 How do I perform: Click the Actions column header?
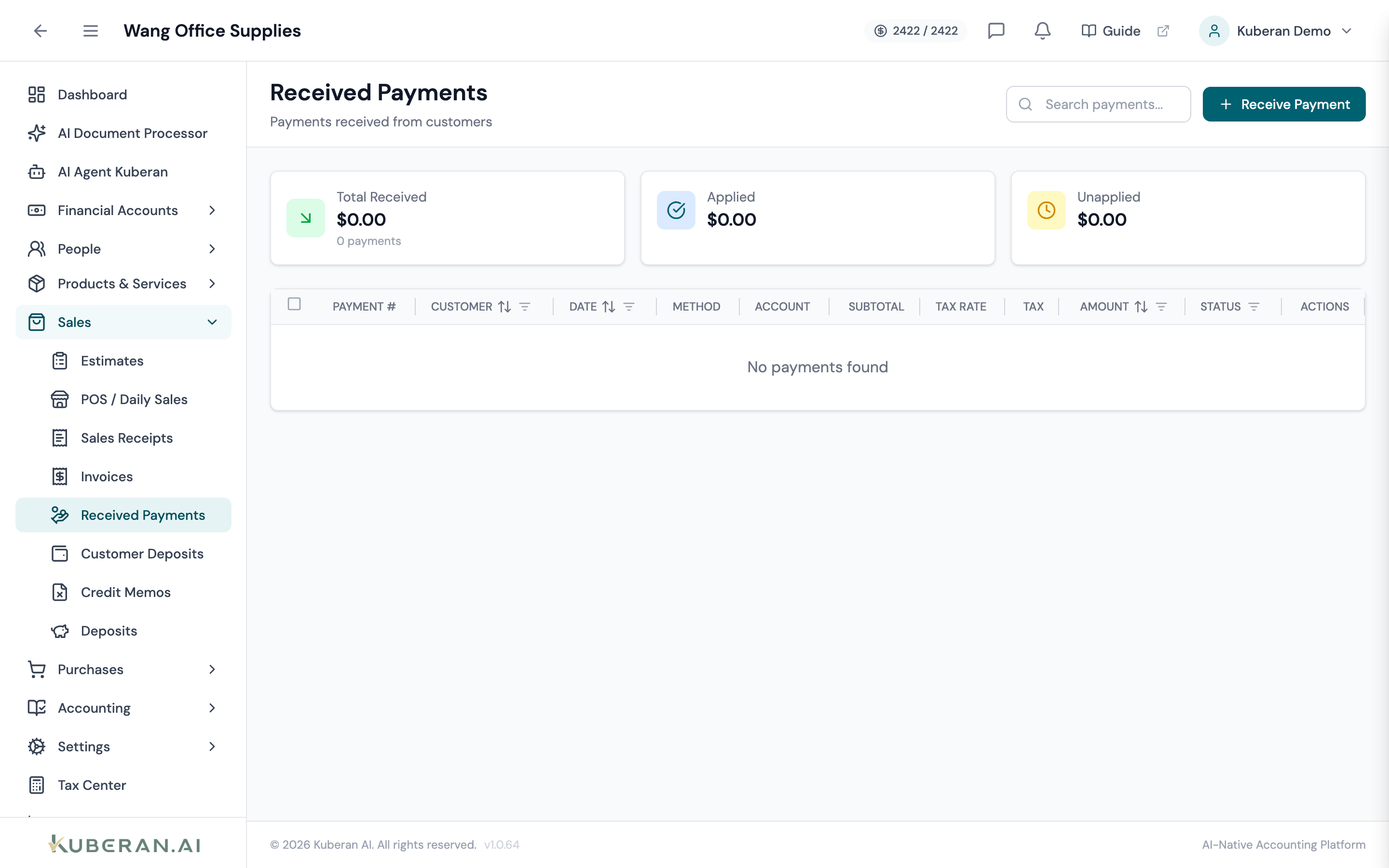coord(1324,307)
